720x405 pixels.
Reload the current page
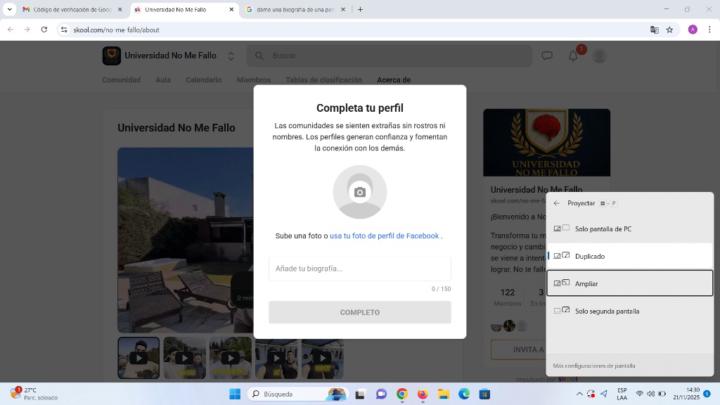click(x=44, y=29)
